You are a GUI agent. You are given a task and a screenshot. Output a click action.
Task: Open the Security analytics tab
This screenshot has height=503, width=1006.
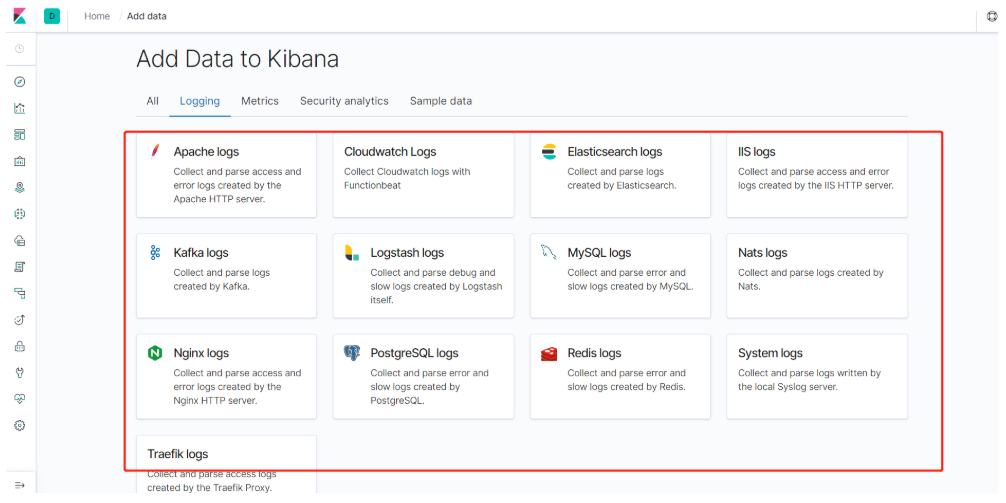coord(344,101)
